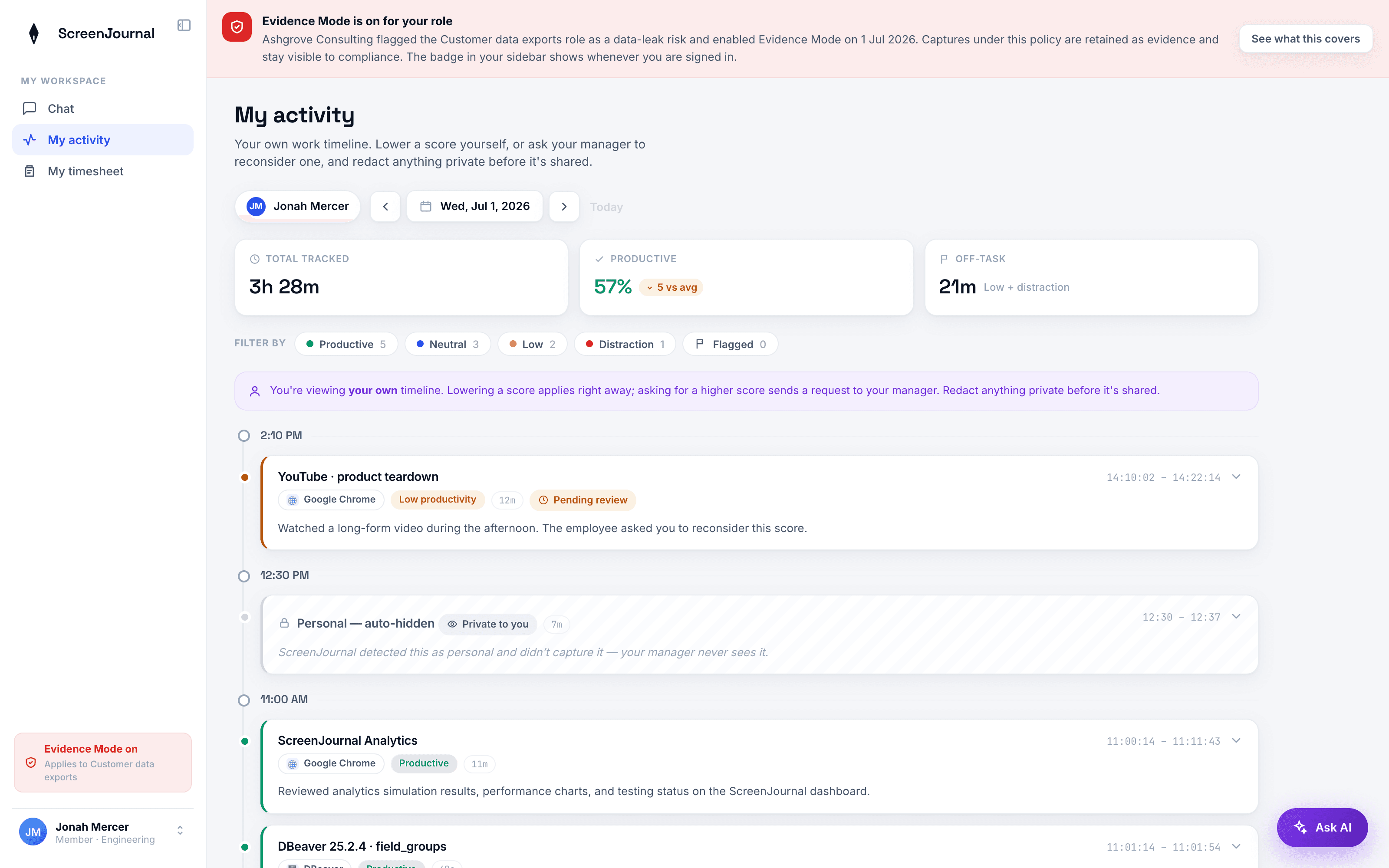Click the flag icon on Off-Task card
This screenshot has height=868, width=1389.
tap(944, 259)
